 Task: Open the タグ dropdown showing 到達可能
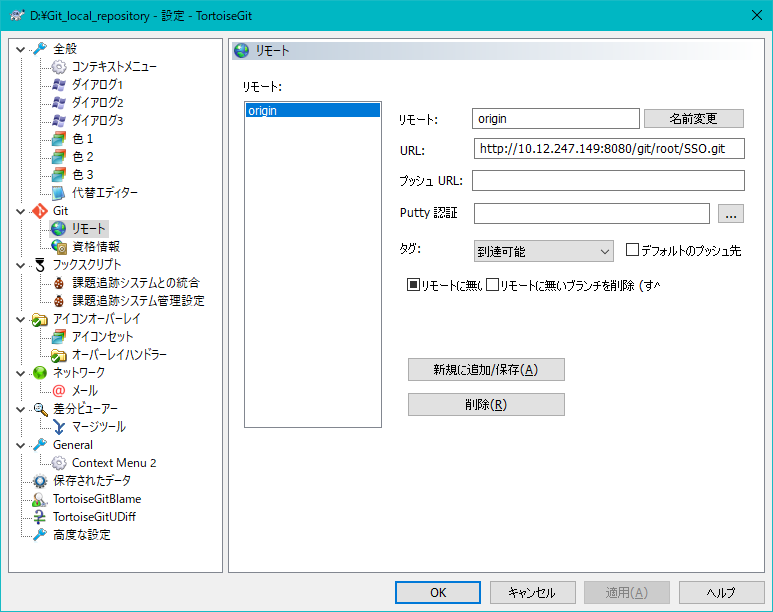[543, 252]
